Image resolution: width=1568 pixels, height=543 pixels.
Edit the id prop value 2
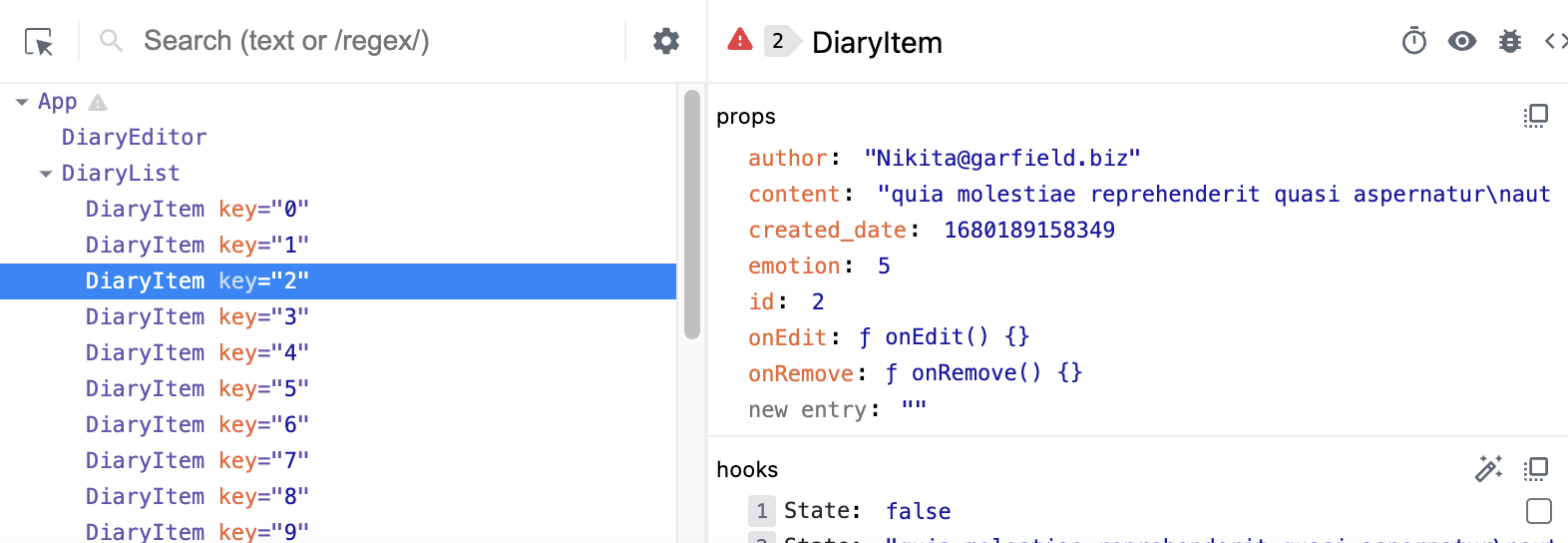pyautogui.click(x=818, y=301)
